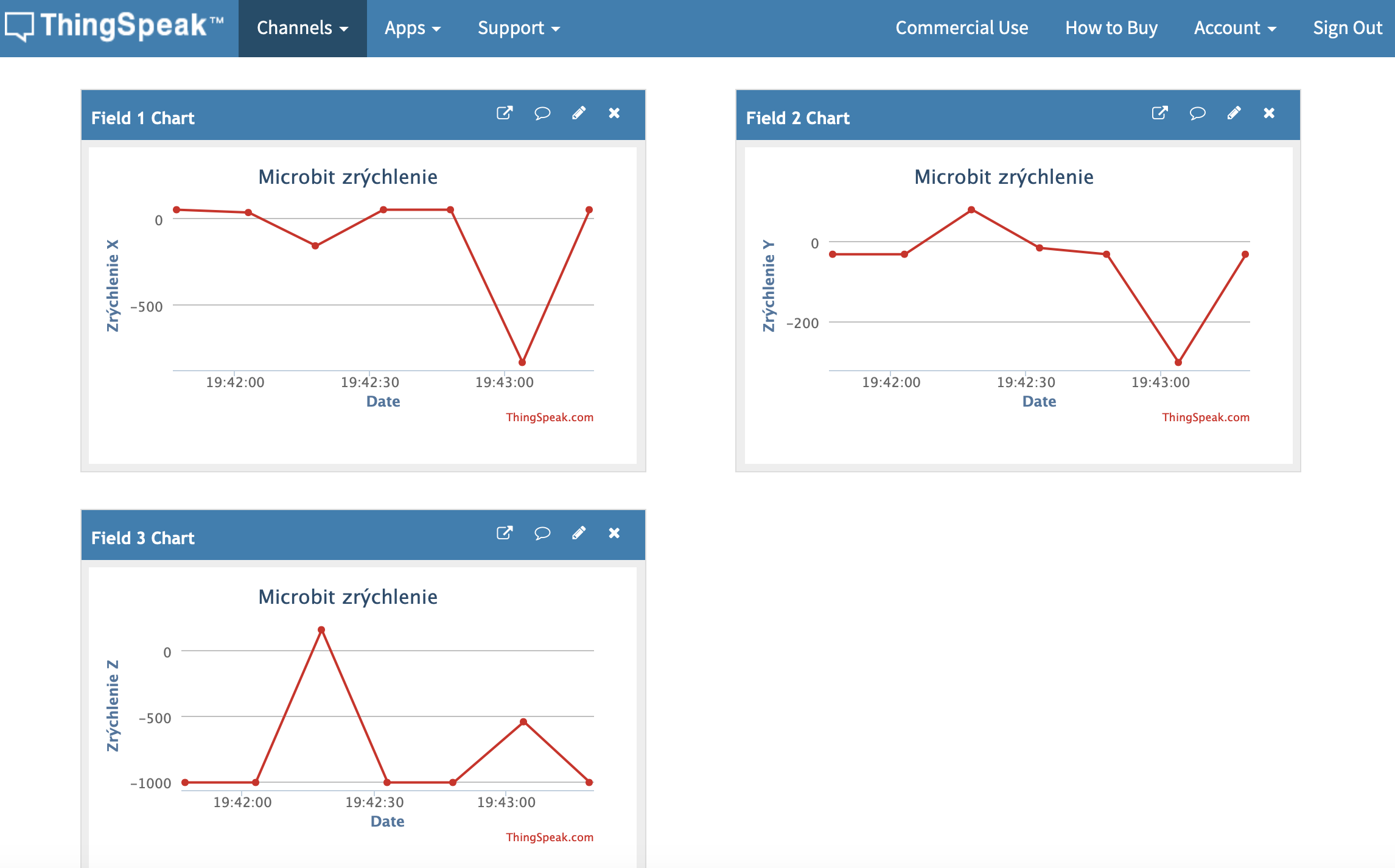Image resolution: width=1395 pixels, height=868 pixels.
Task: Click the comment icon on Field 1 Chart
Action: tap(542, 113)
